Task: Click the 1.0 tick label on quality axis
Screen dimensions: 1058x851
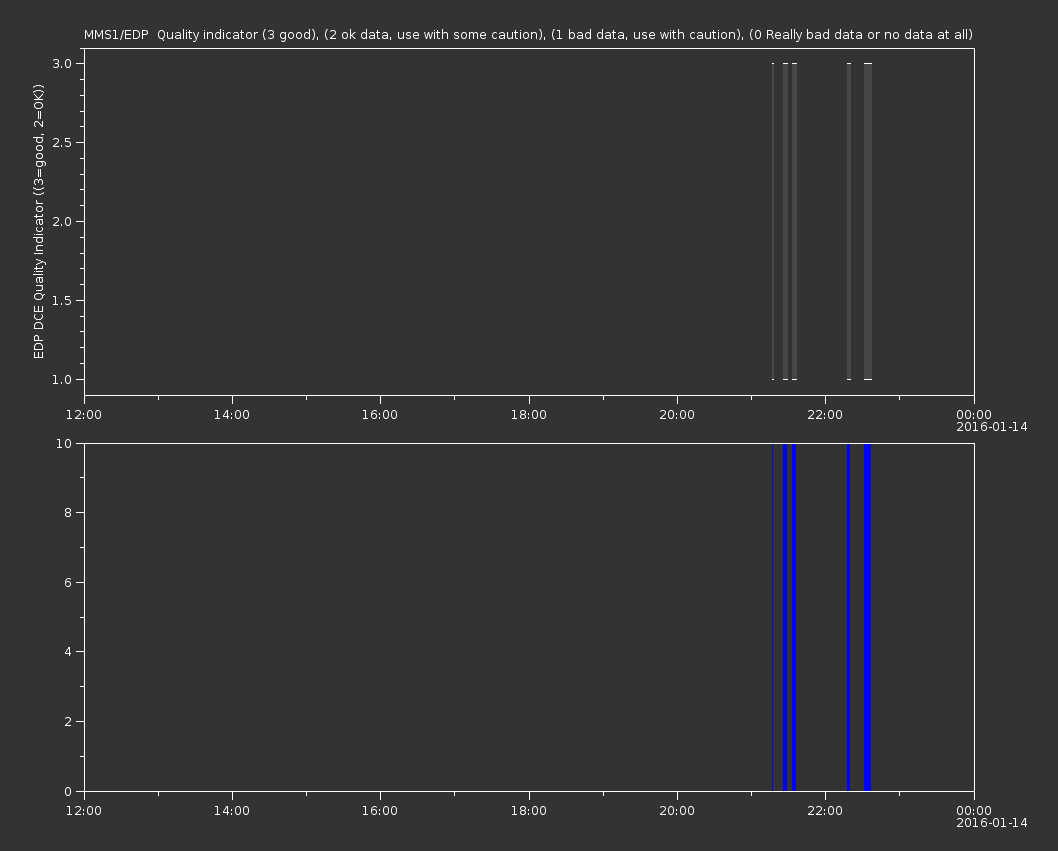Action: pyautogui.click(x=62, y=379)
